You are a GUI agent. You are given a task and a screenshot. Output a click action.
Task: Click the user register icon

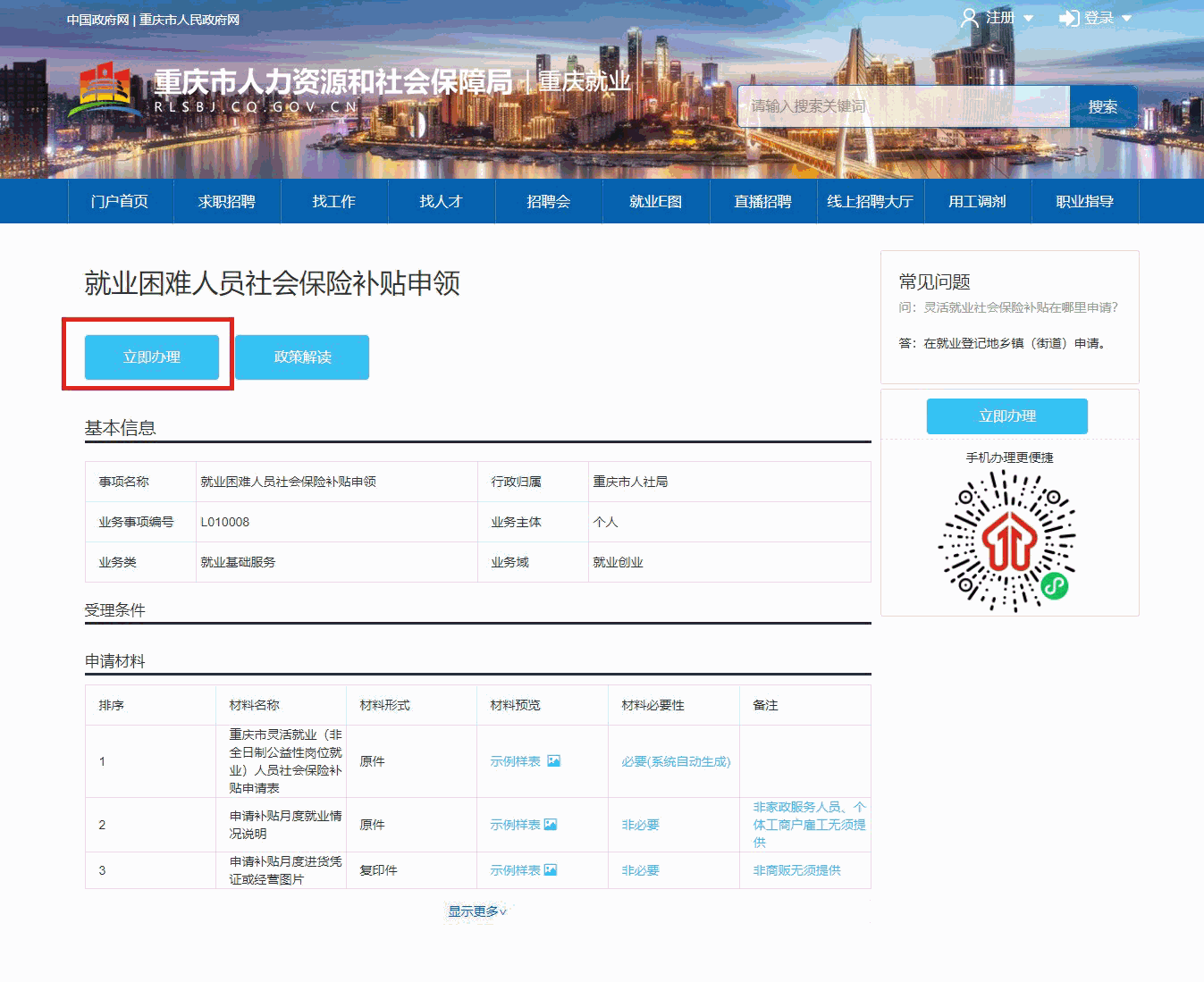[x=969, y=18]
